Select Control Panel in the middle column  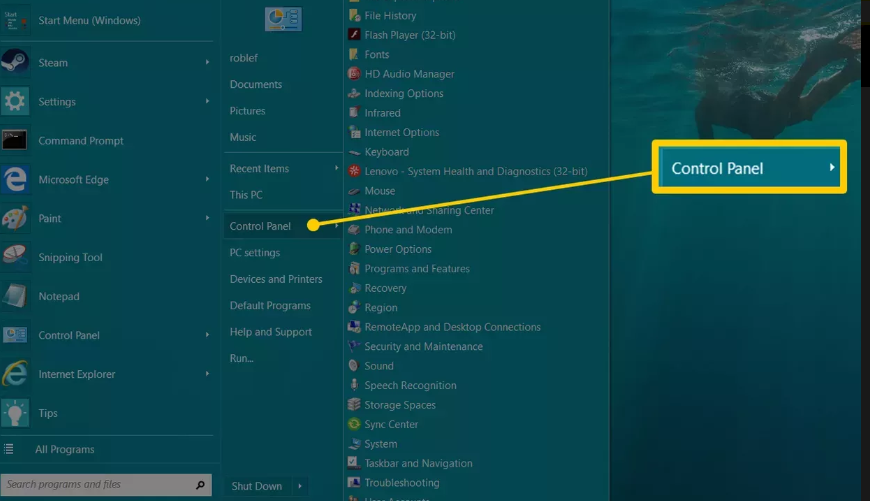(283, 226)
